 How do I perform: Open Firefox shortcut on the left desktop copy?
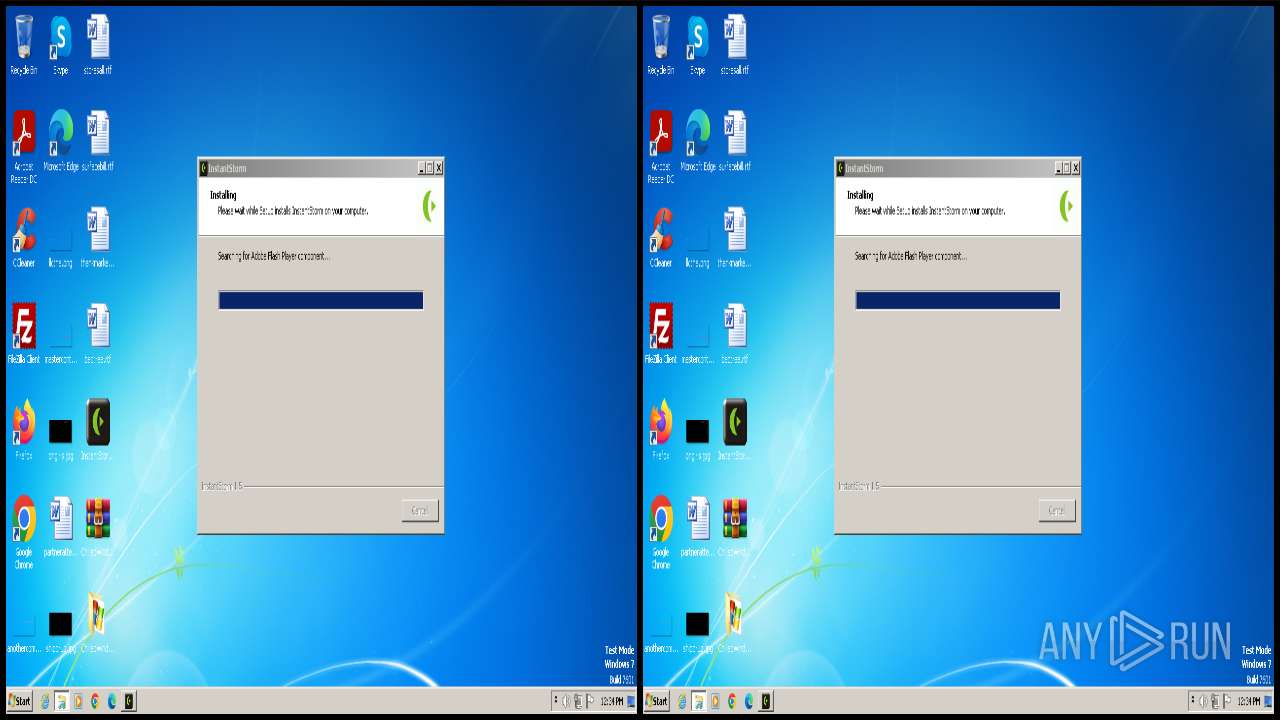coord(24,429)
